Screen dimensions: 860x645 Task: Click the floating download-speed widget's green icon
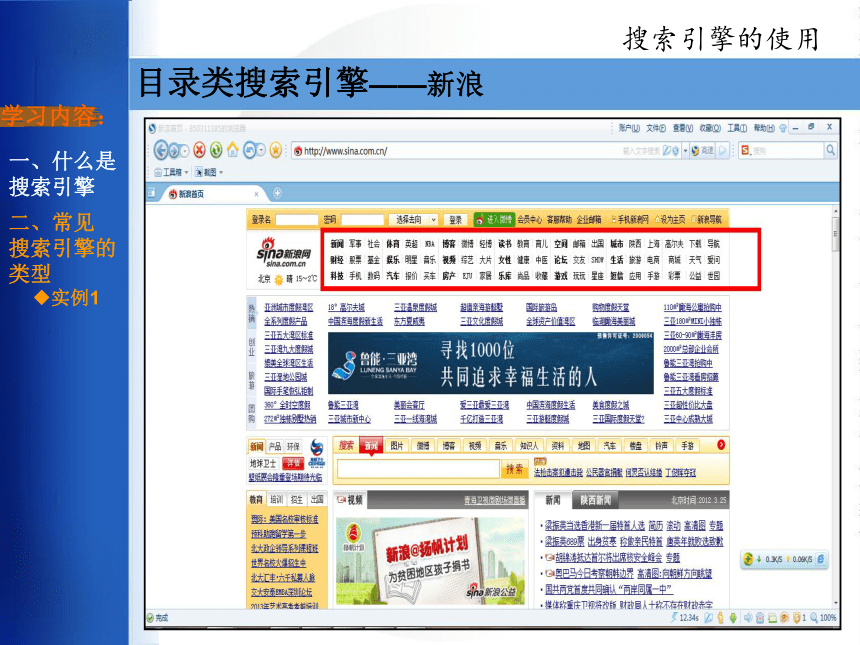[x=748, y=559]
